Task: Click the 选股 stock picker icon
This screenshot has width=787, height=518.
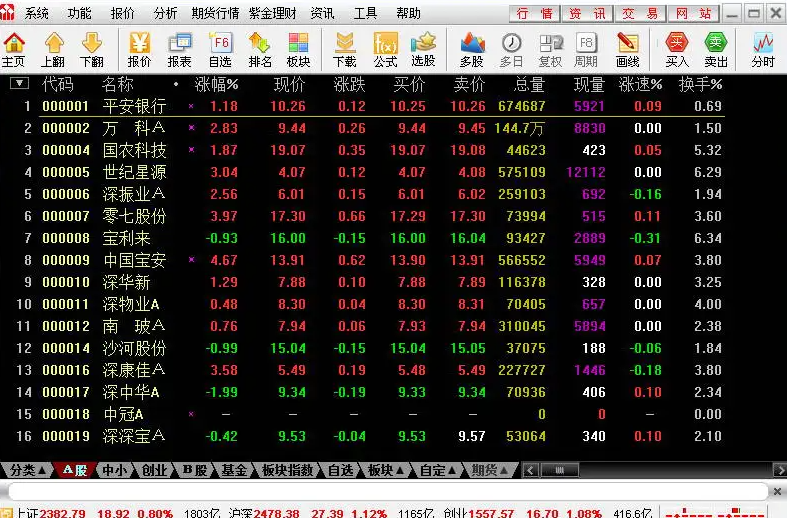Action: (424, 49)
